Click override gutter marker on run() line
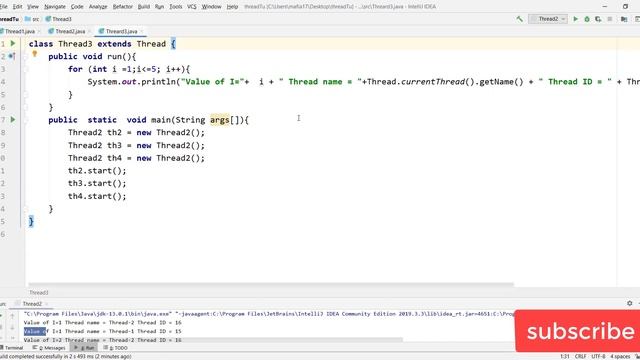This screenshot has width=640, height=360. click(x=12, y=56)
